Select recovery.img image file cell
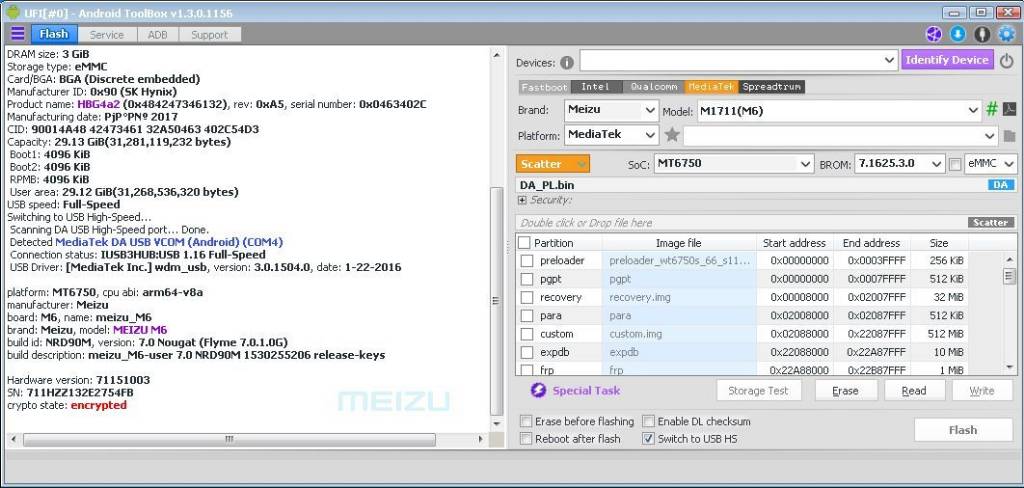 pyautogui.click(x=679, y=297)
